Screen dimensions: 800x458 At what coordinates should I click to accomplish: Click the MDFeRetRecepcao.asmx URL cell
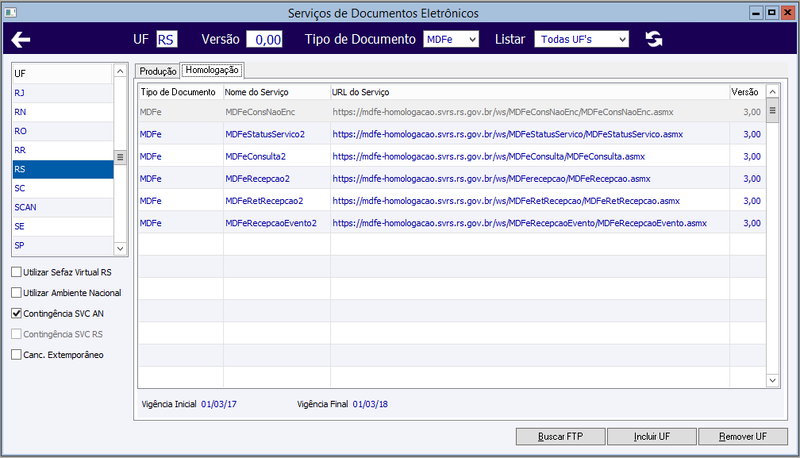point(530,201)
